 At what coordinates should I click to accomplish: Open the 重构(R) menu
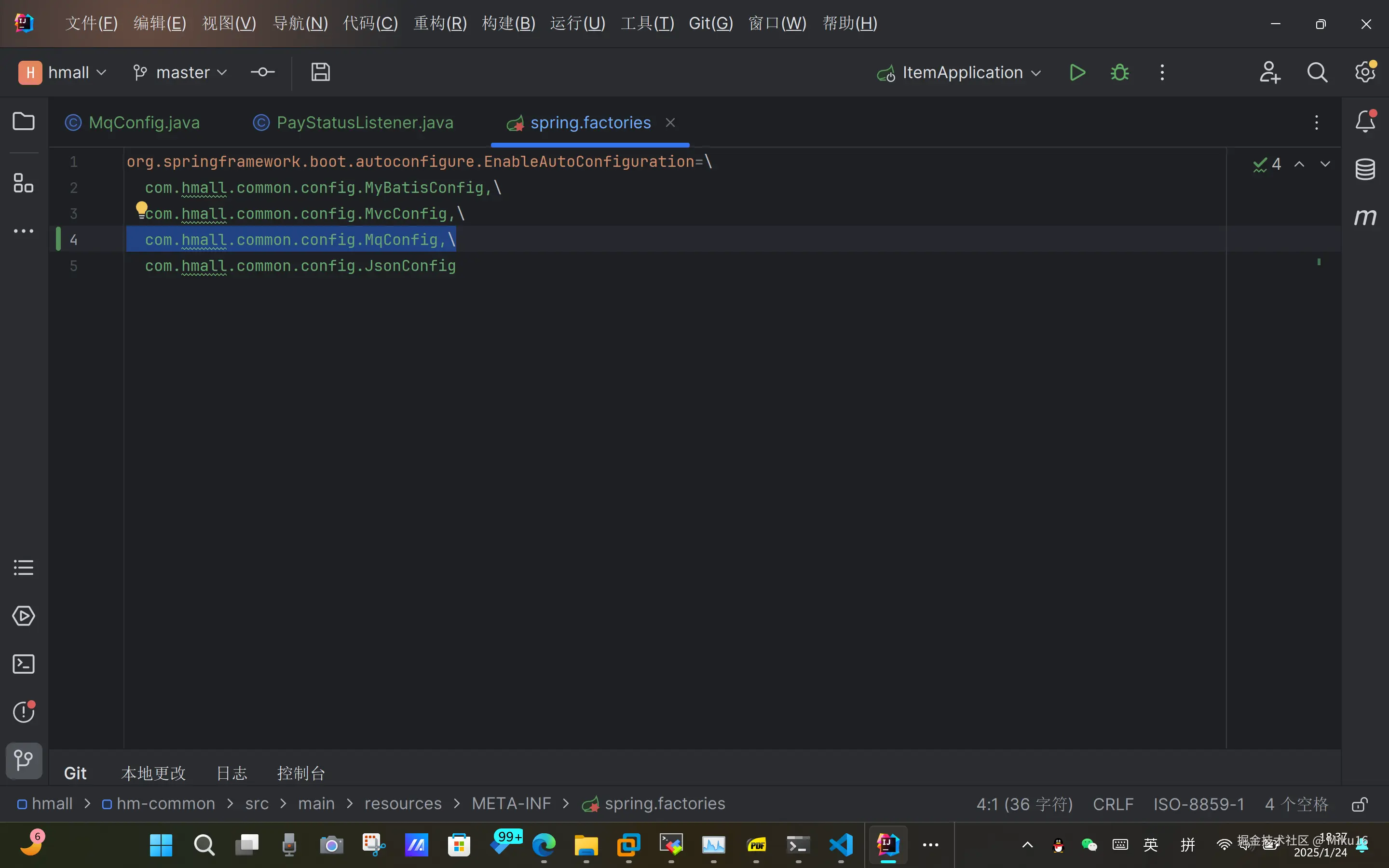pyautogui.click(x=440, y=23)
